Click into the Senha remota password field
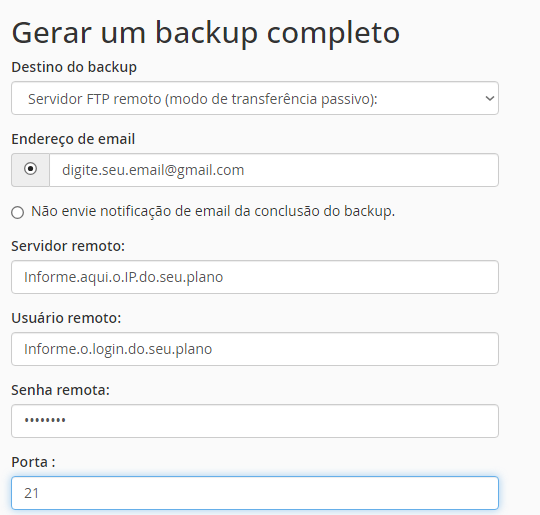540x515 pixels. [x=255, y=421]
